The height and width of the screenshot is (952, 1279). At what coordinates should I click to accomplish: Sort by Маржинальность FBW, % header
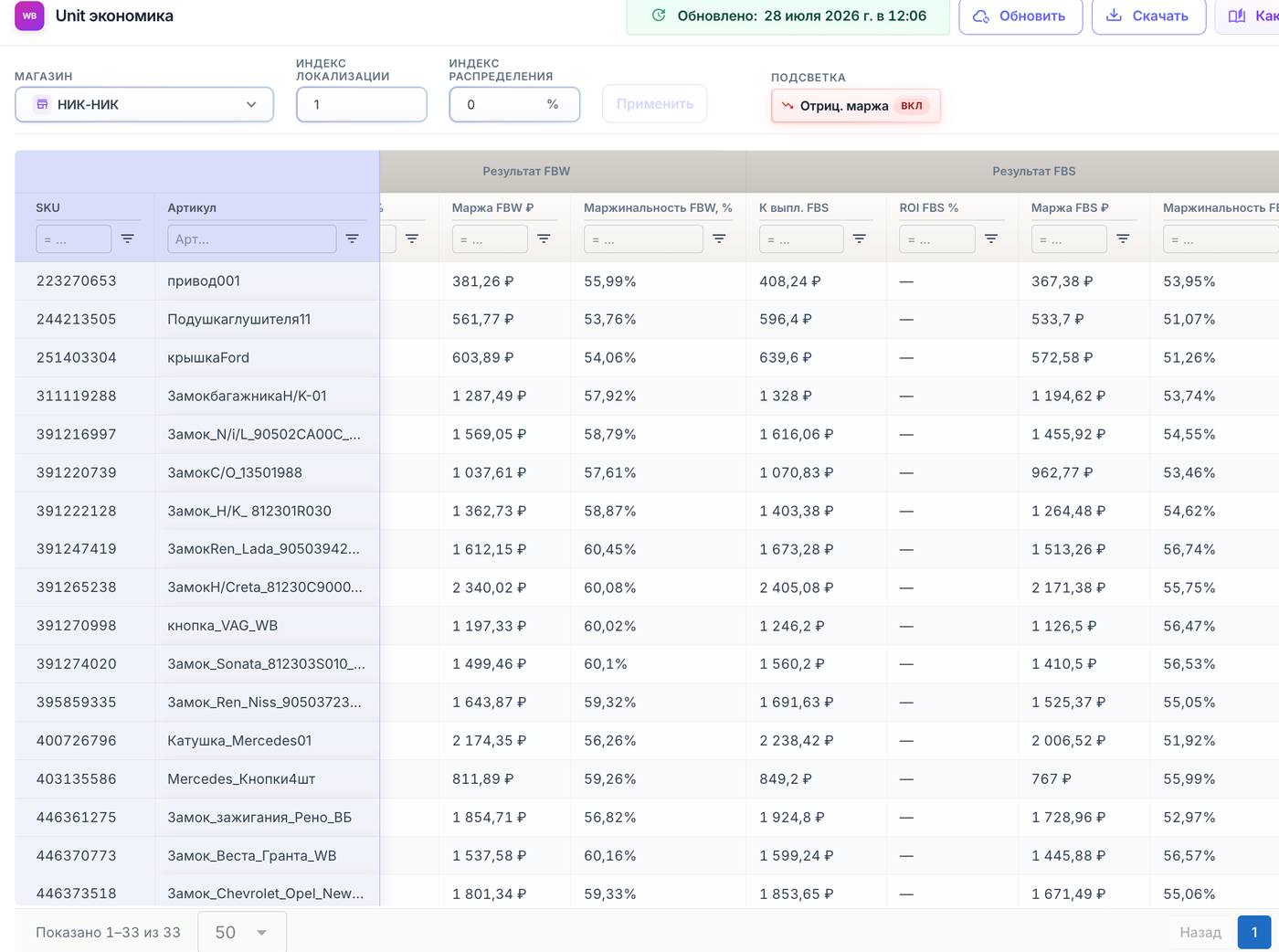(x=659, y=207)
